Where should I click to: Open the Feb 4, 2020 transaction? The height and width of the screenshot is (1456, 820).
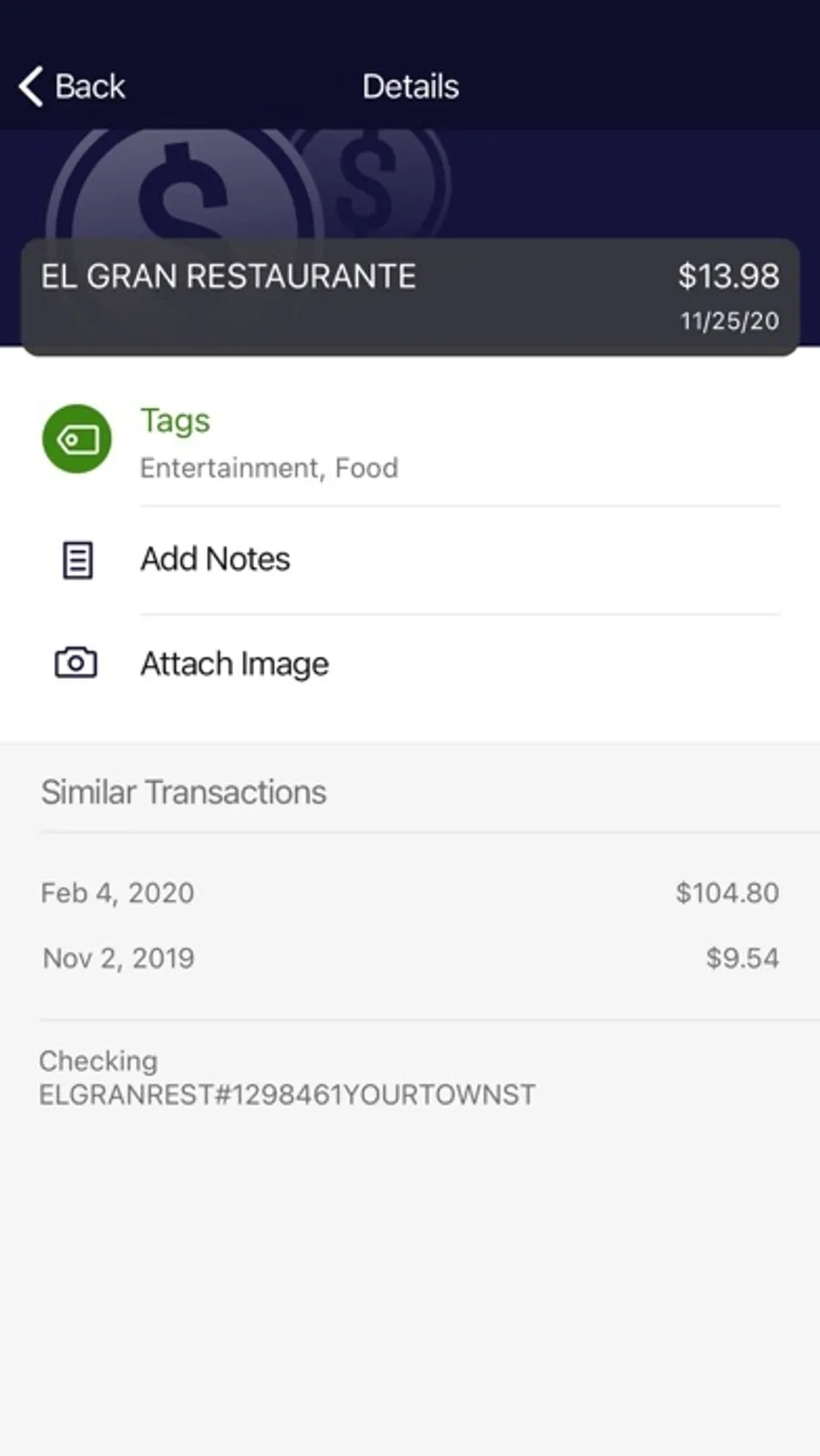coord(118,893)
